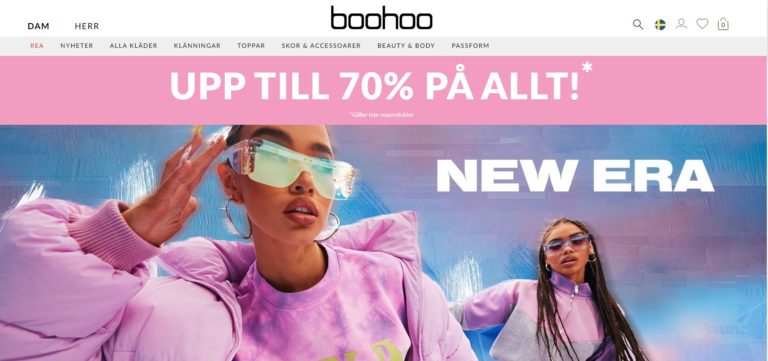
Task: Open SKOR & ACCESSOARER menu
Action: [321, 46]
